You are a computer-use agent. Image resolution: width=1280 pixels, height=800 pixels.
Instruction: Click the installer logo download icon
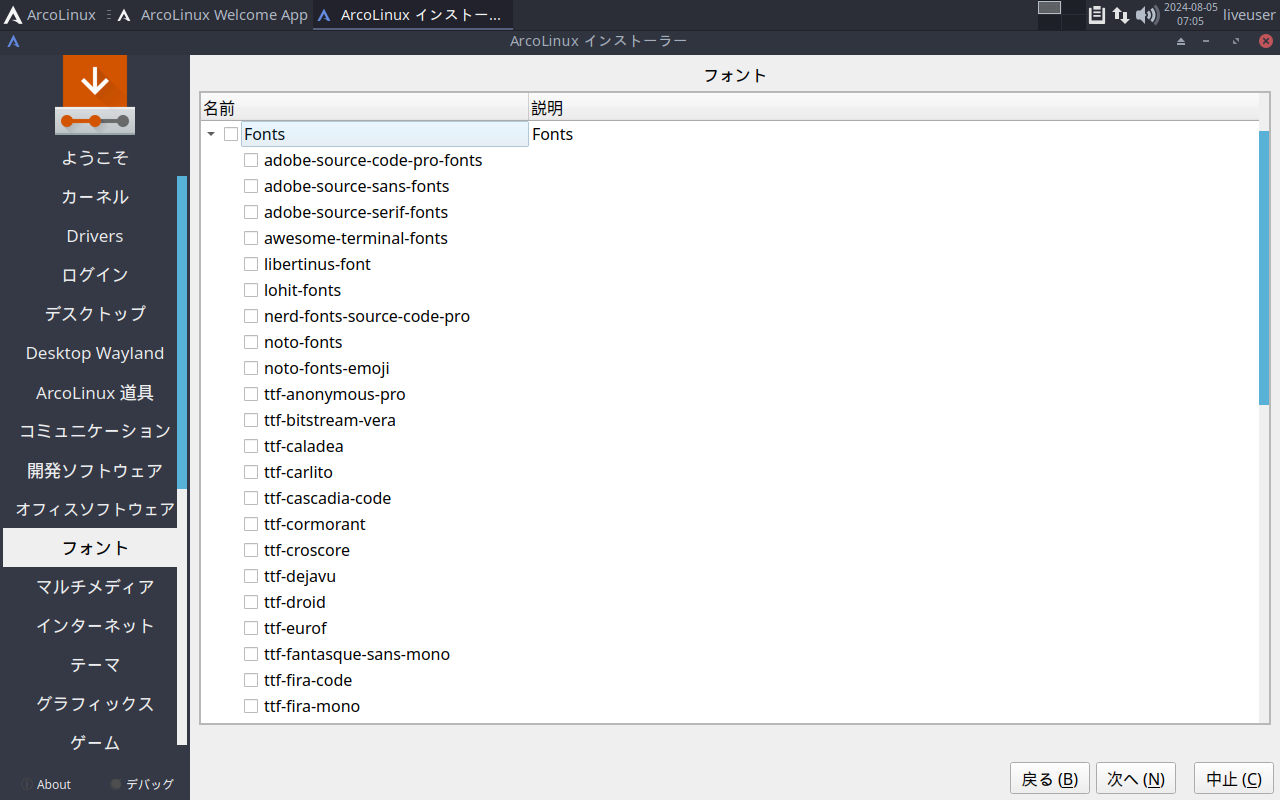[x=95, y=95]
